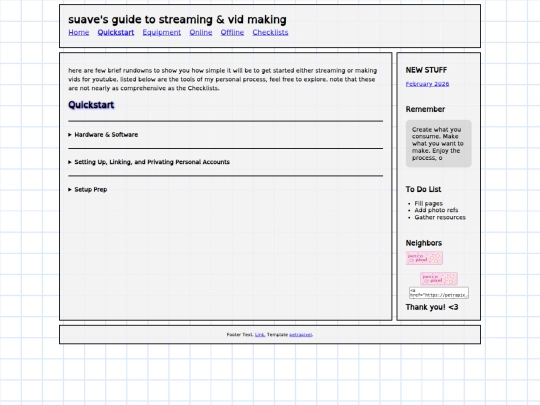Open the Home navigation link
This screenshot has width=540, height=405.
click(x=79, y=32)
